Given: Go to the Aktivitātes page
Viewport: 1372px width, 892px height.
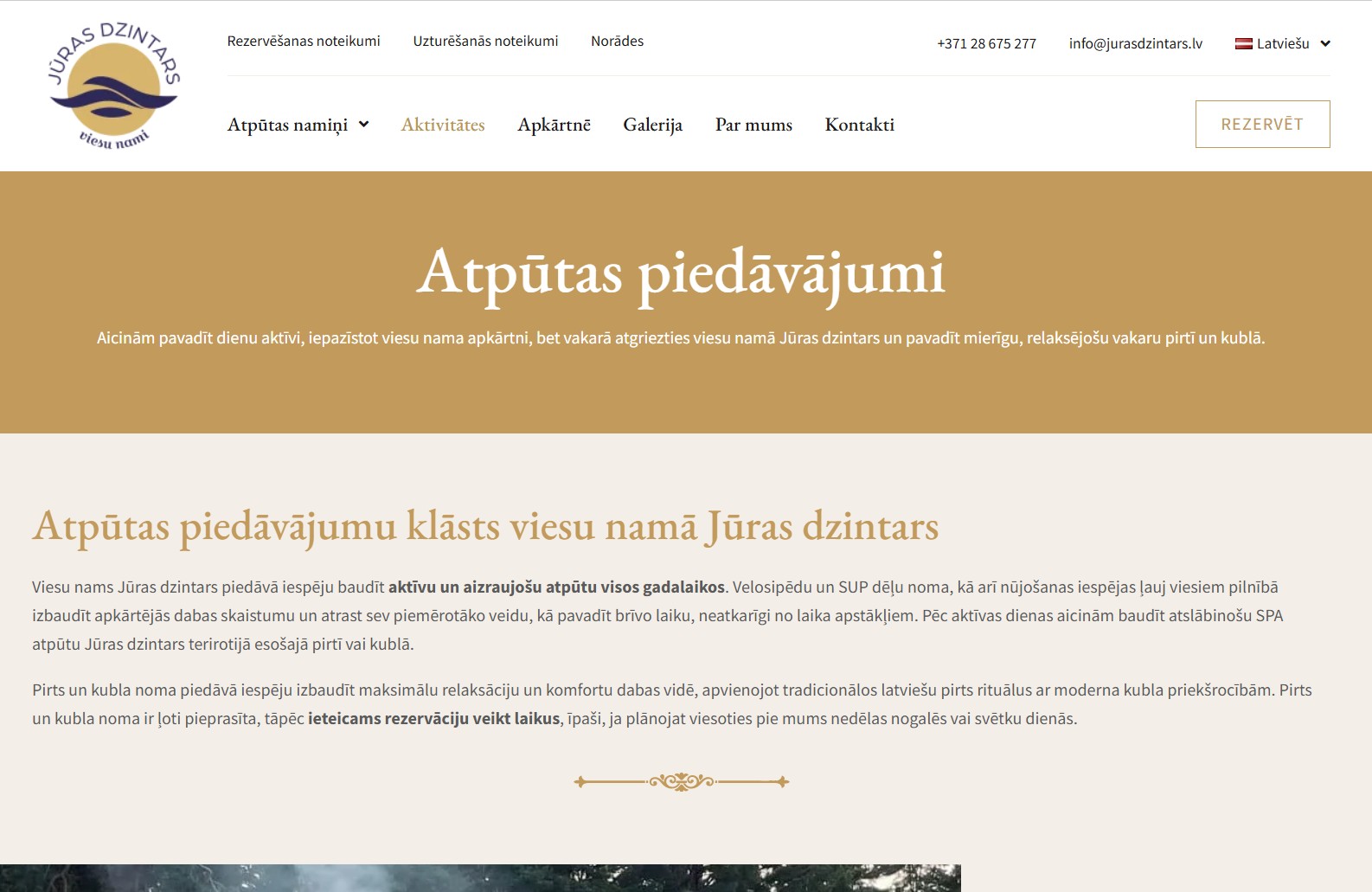Looking at the screenshot, I should click(443, 125).
